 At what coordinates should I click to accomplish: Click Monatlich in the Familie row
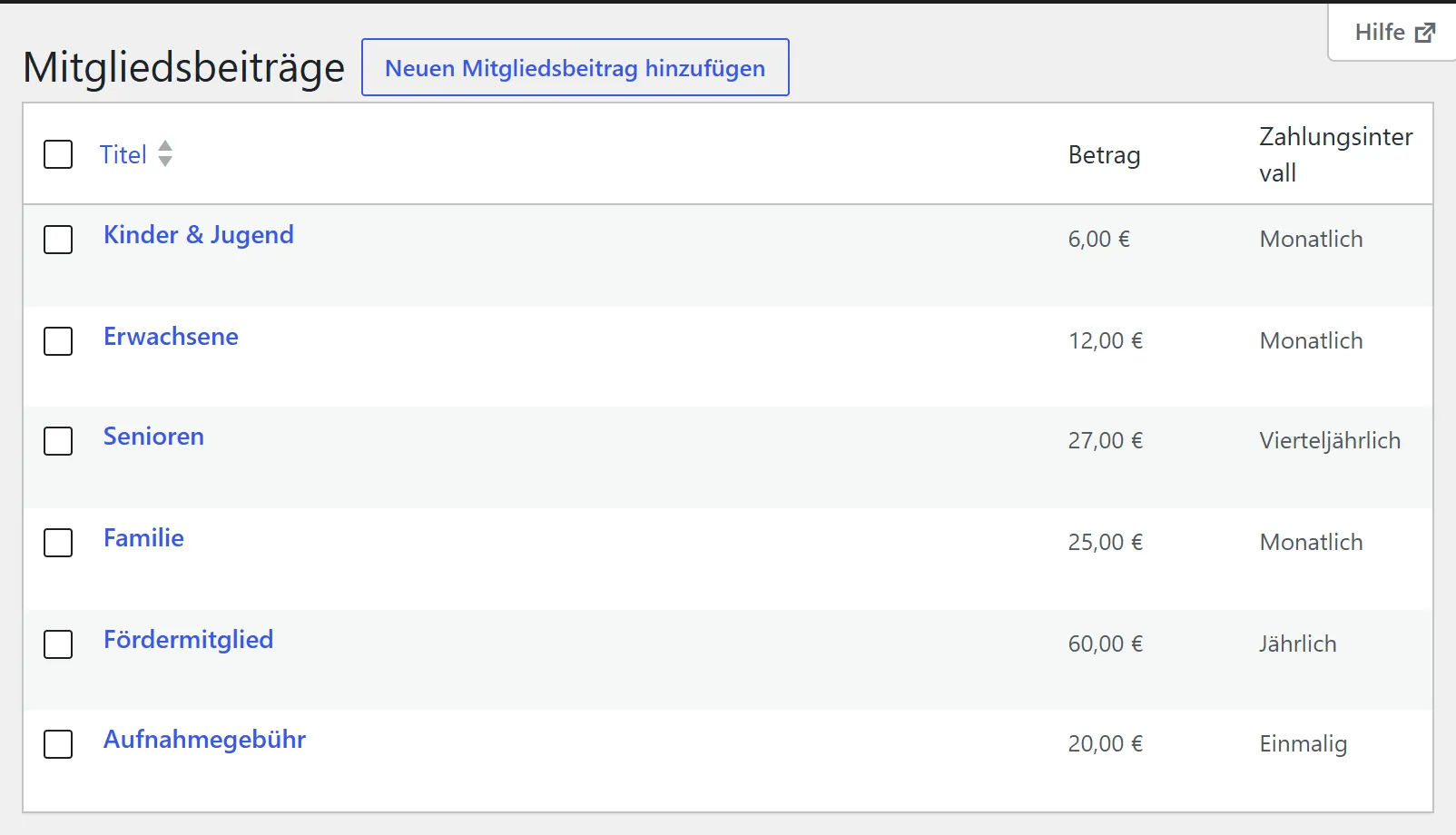[x=1311, y=543]
